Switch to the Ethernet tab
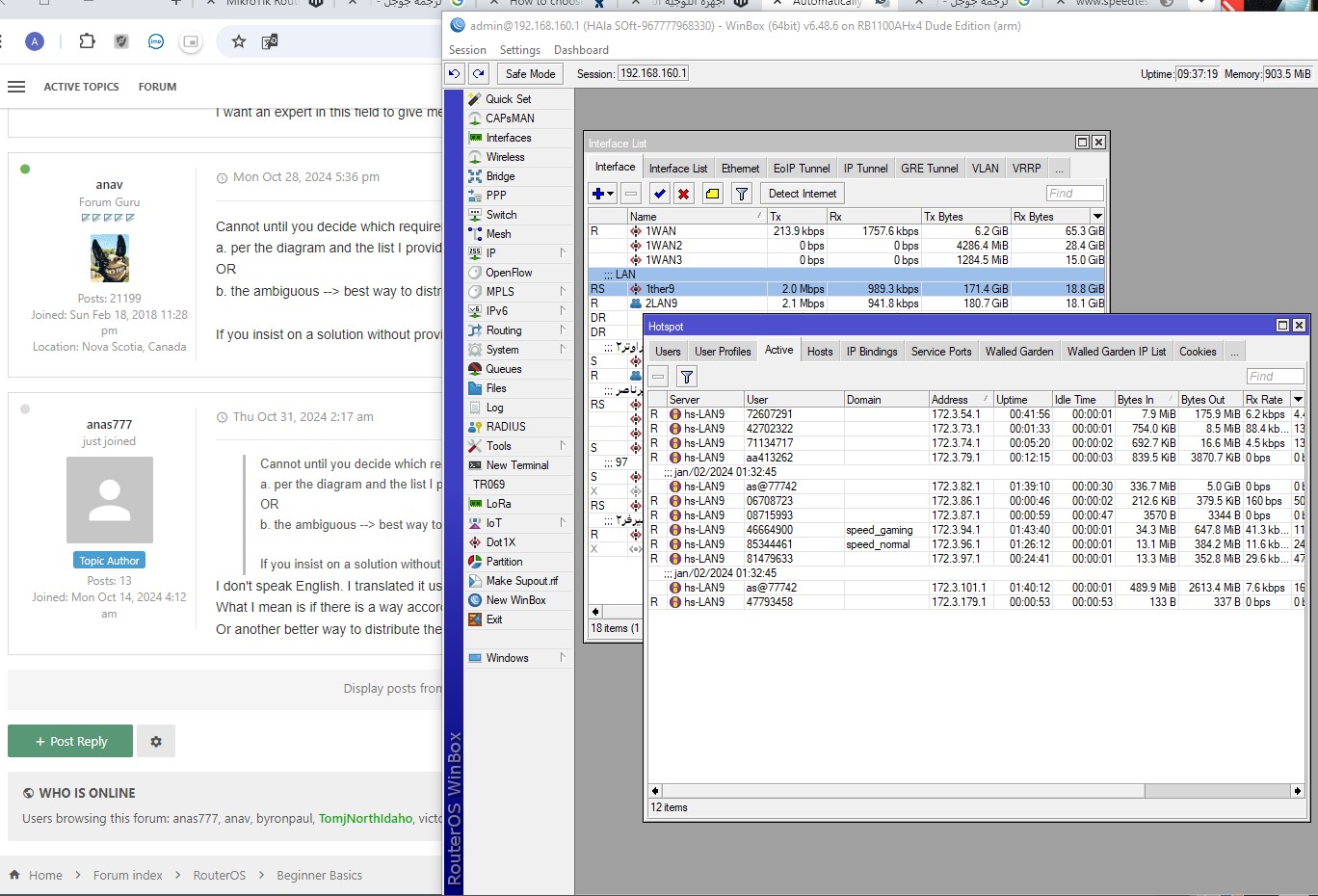Viewport: 1318px width, 896px height. click(x=740, y=169)
